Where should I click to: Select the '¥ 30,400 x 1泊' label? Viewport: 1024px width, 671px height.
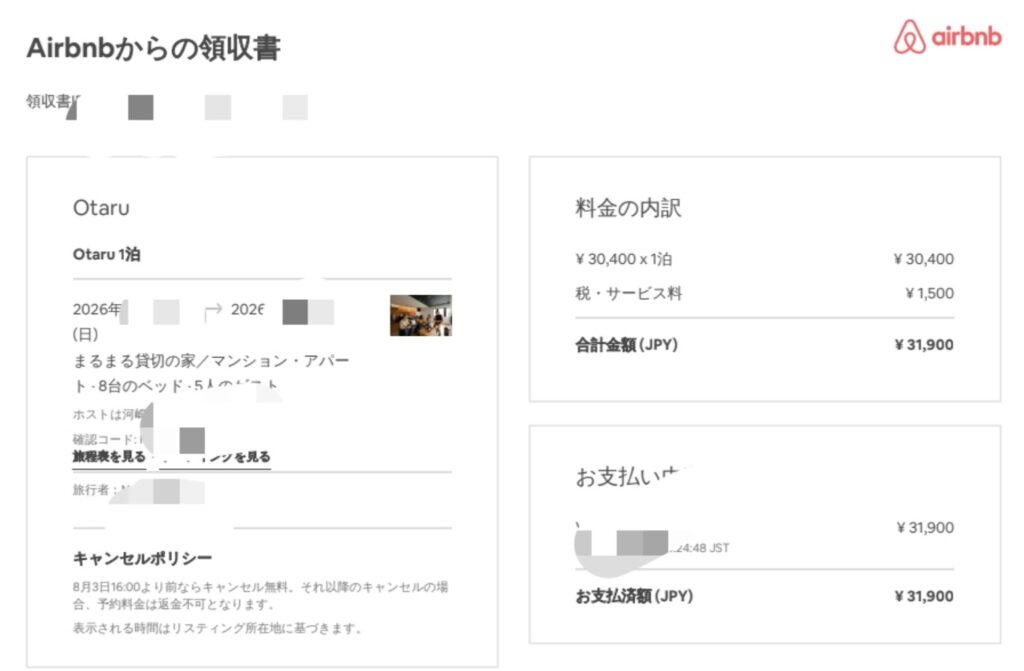tap(624, 259)
